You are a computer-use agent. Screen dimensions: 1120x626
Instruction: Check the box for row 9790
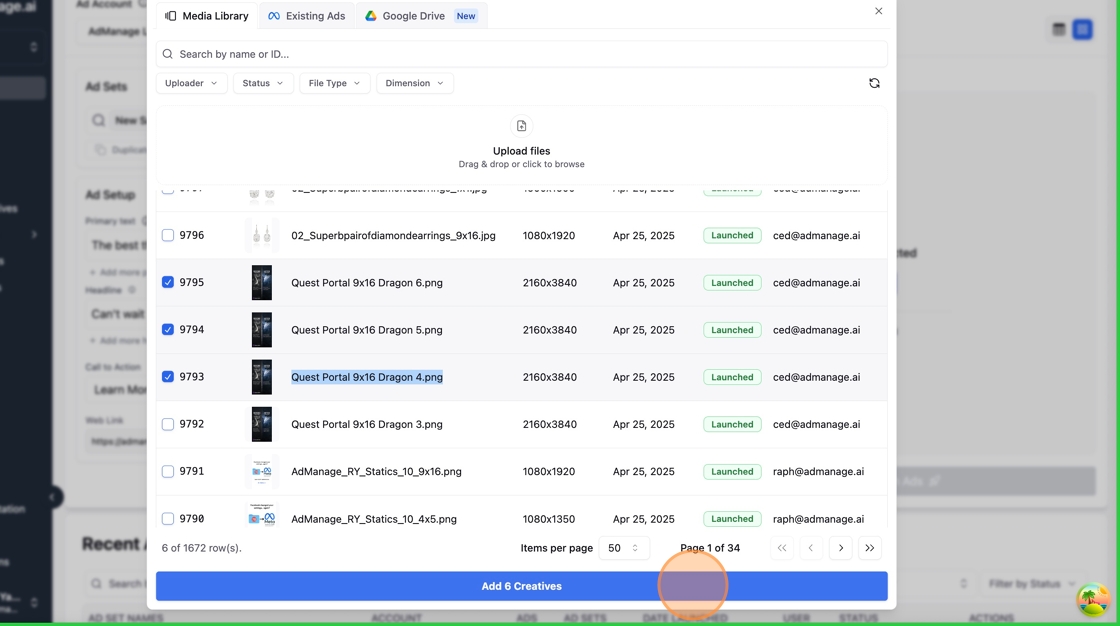[x=168, y=518]
